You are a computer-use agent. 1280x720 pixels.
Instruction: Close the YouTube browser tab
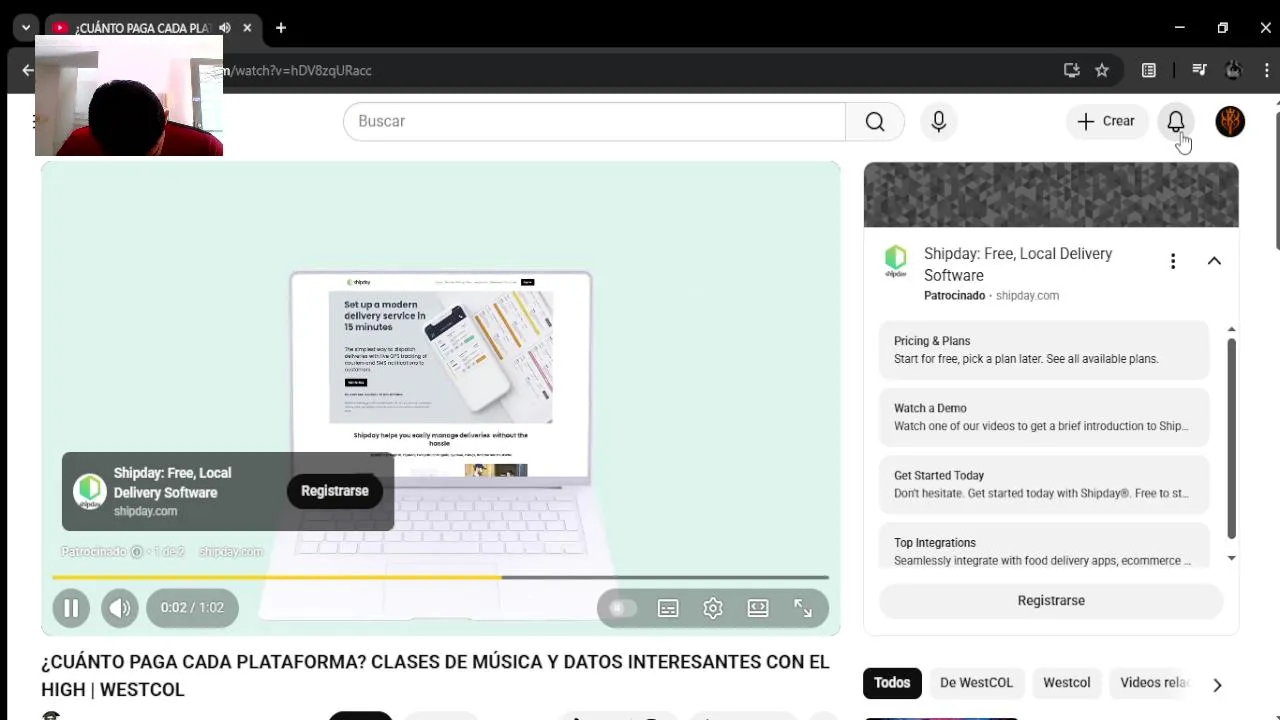pos(247,28)
